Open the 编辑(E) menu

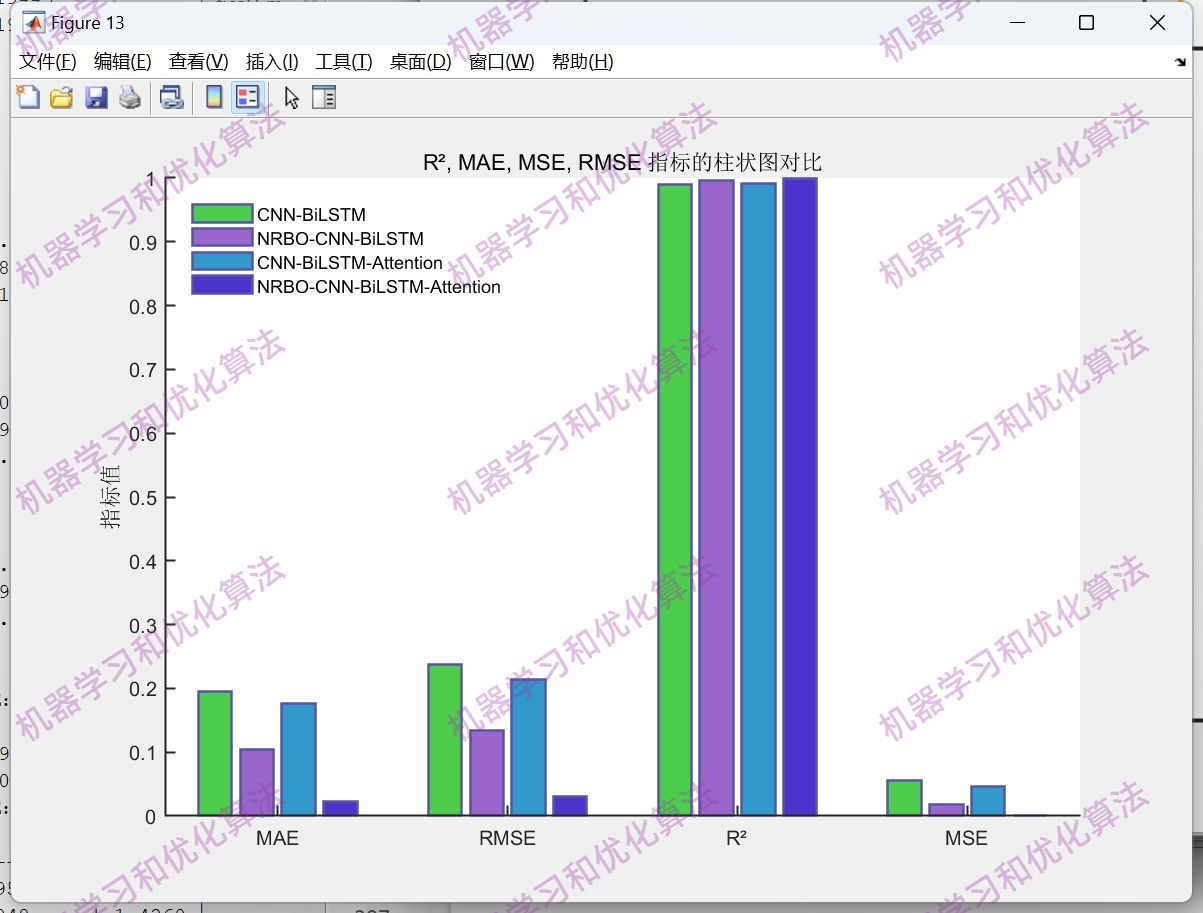tap(123, 62)
